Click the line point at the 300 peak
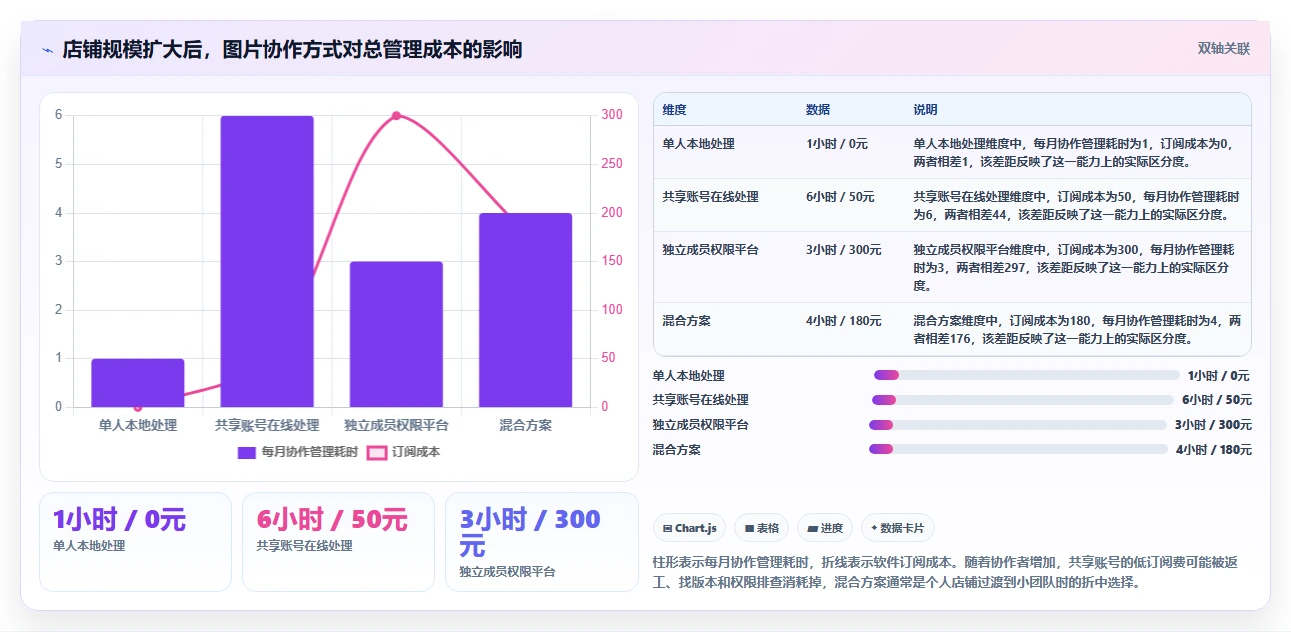Image resolution: width=1291 pixels, height=632 pixels. [x=396, y=116]
